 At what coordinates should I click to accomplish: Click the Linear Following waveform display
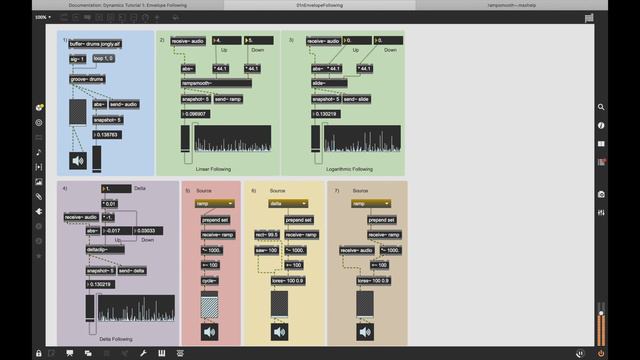click(233, 138)
